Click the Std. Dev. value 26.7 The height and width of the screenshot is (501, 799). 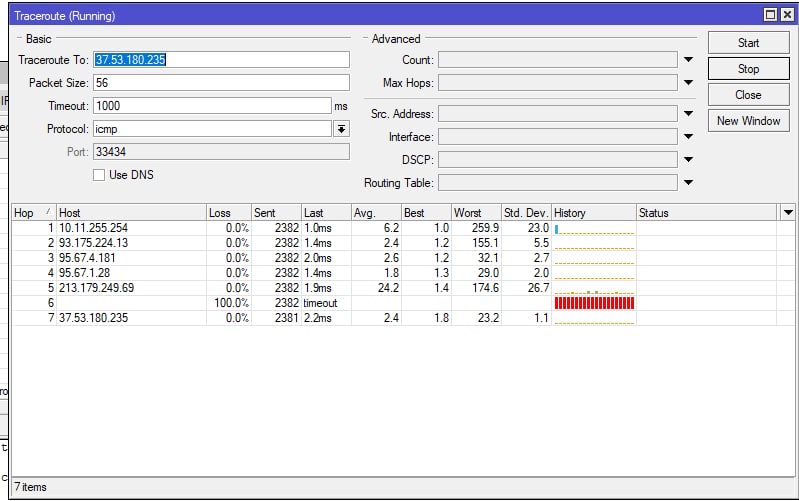pos(539,288)
